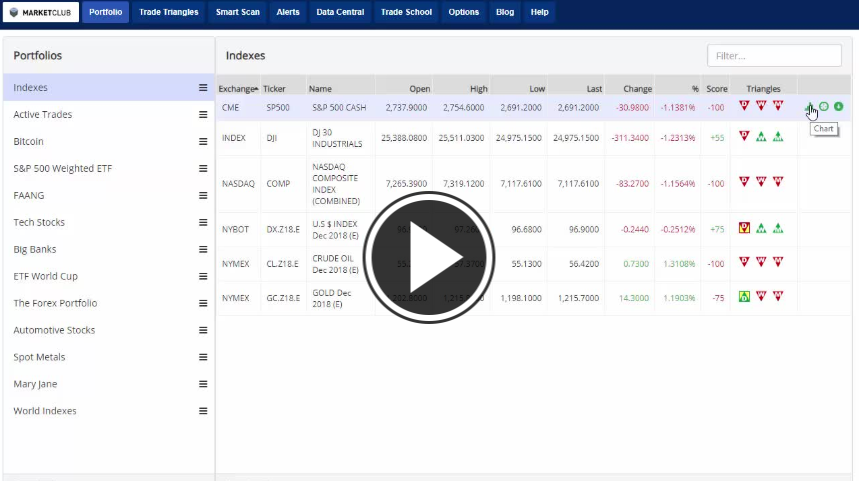Screen dimensions: 859x481
Task: Click the monthly green triangle for DJI
Action: pos(778,136)
